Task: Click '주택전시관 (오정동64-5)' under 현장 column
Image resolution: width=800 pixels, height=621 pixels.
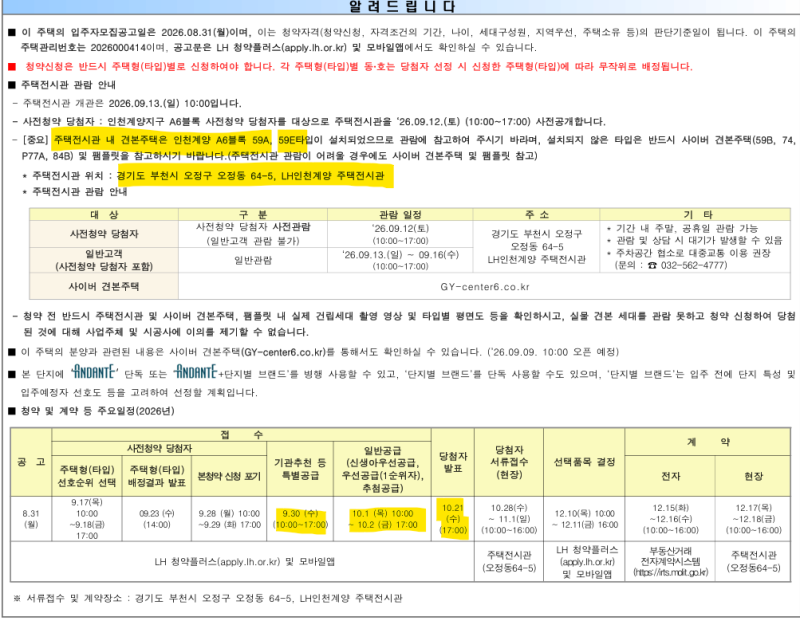Action: coord(753,561)
